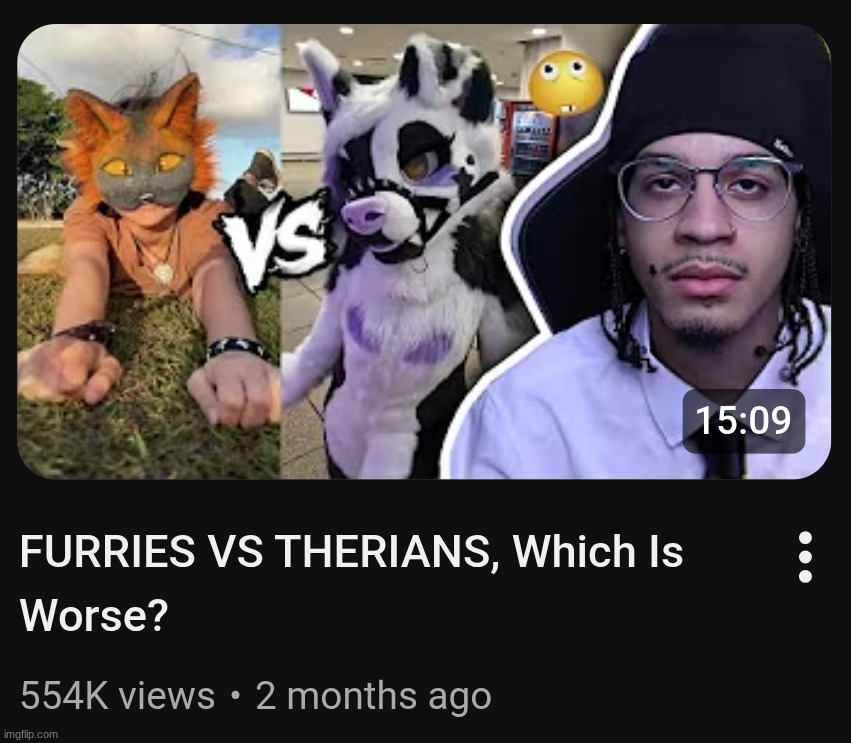Screen dimensions: 851x743
Task: Open the three-dot more options menu
Action: click(x=805, y=557)
